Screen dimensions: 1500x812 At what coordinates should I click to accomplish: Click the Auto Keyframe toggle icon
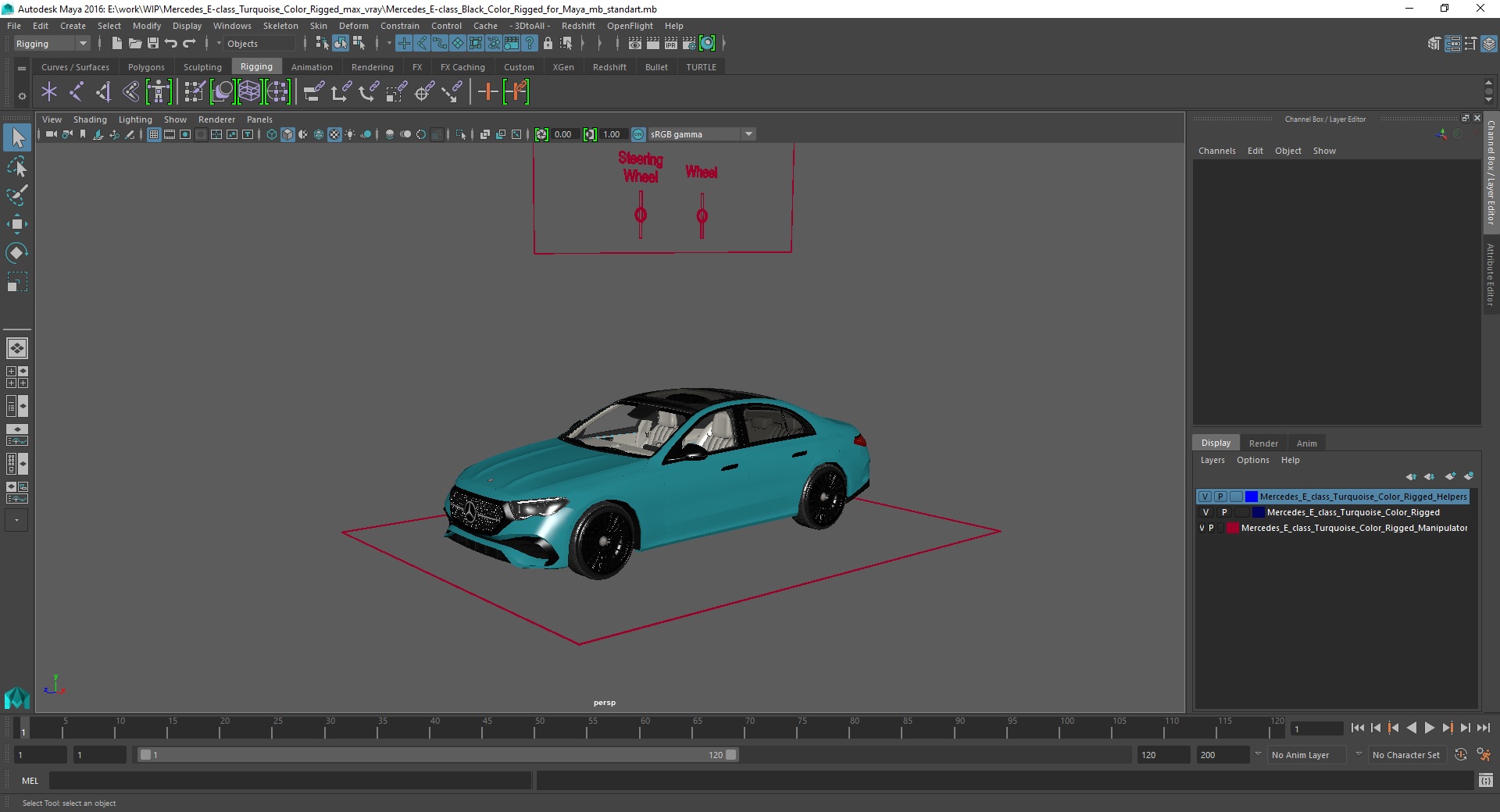pyautogui.click(x=1461, y=755)
